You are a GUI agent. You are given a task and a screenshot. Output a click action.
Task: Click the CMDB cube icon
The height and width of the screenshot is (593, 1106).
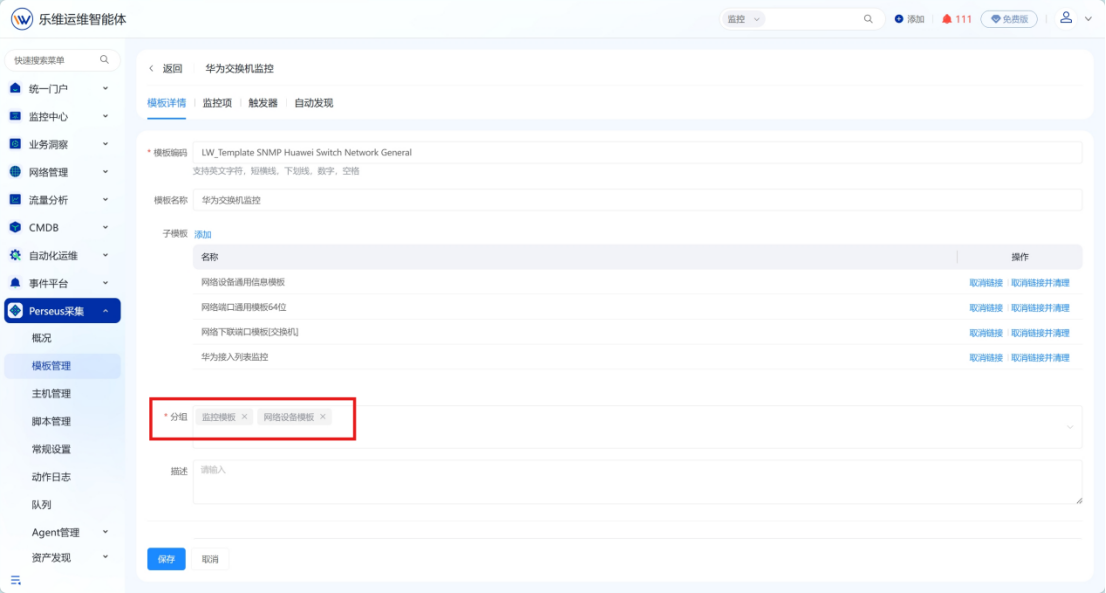[15, 227]
